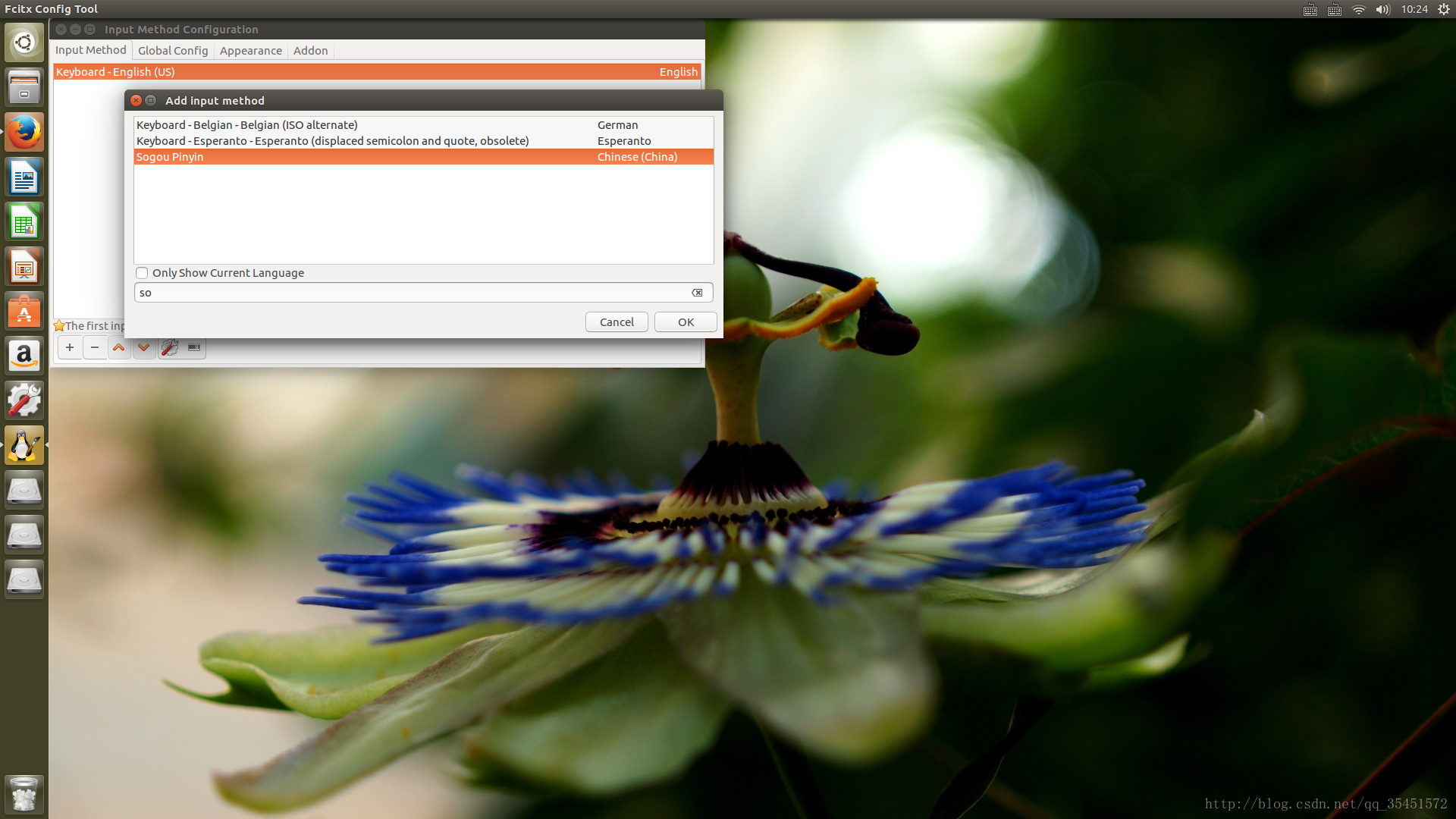
Task: Click Cancel to dismiss dialog
Action: [x=616, y=321]
